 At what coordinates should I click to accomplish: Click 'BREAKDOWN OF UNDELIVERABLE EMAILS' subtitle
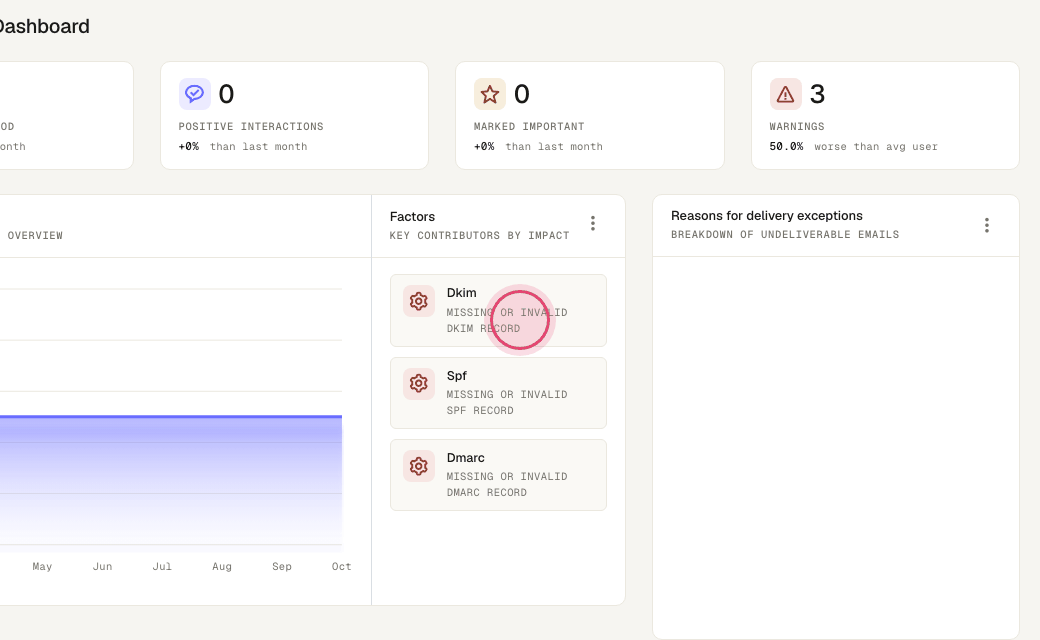[785, 235]
